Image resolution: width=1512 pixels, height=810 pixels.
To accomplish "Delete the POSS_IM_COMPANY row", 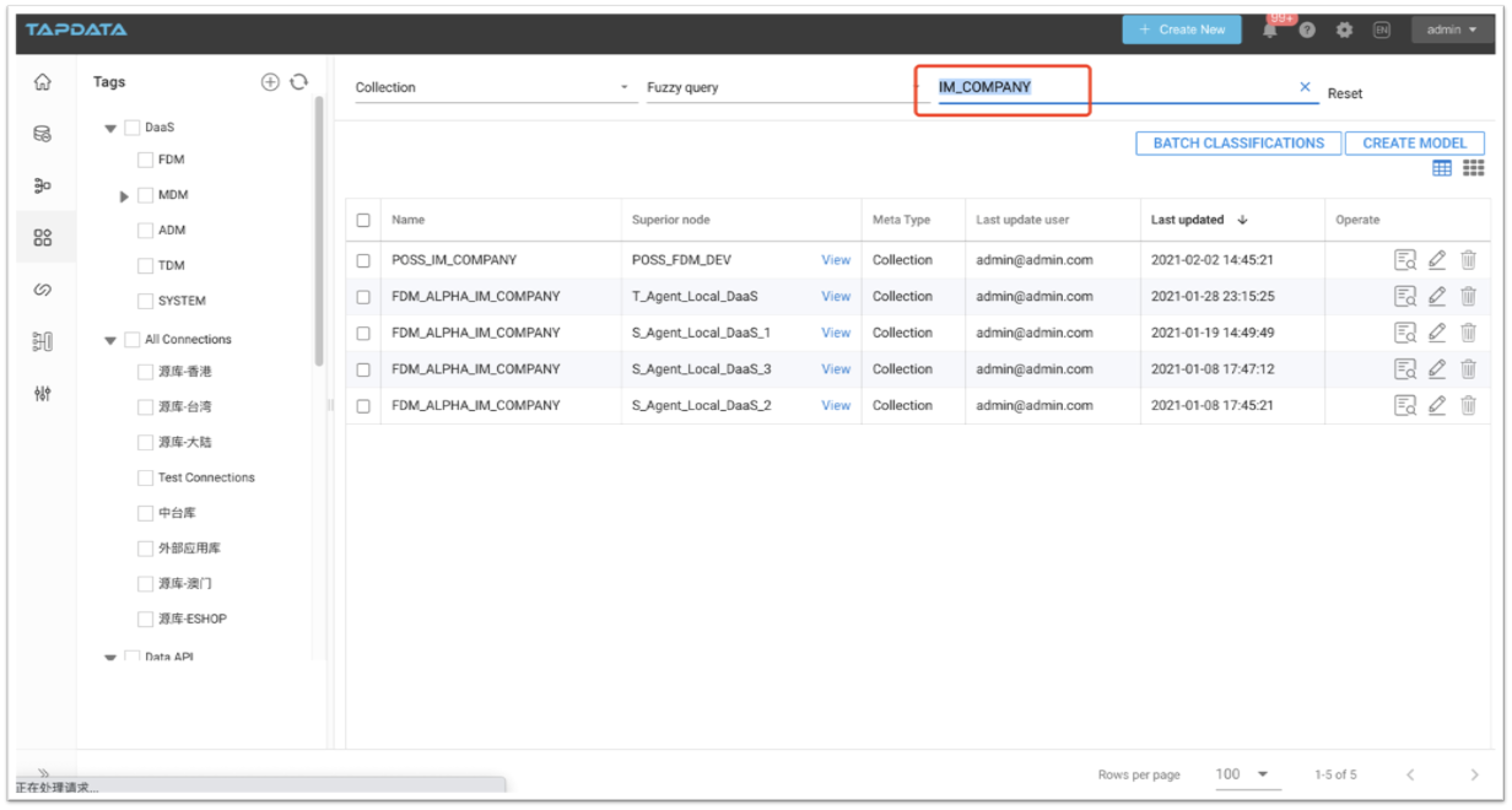I will (1468, 260).
